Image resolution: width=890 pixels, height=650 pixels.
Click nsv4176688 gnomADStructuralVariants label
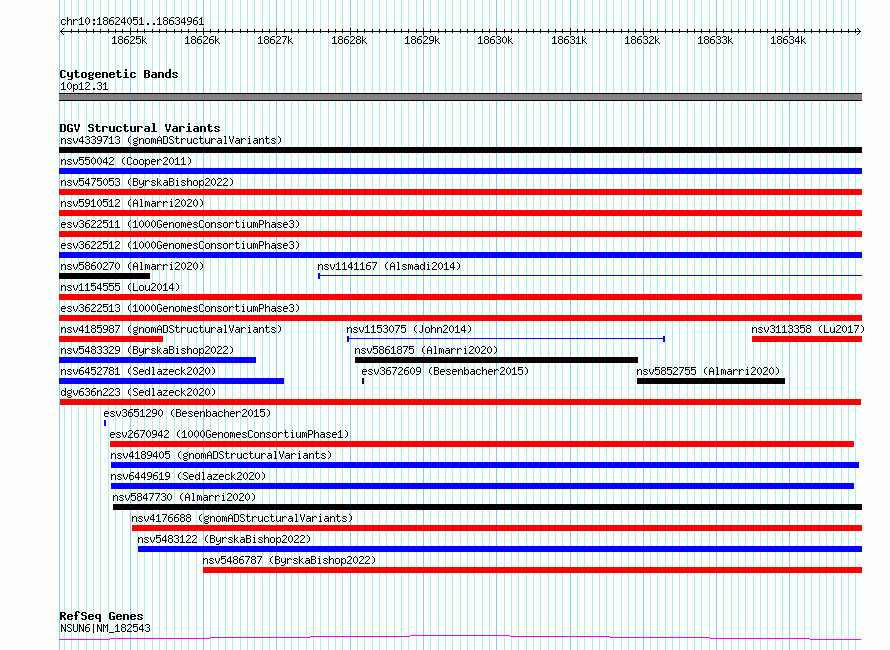(242, 518)
